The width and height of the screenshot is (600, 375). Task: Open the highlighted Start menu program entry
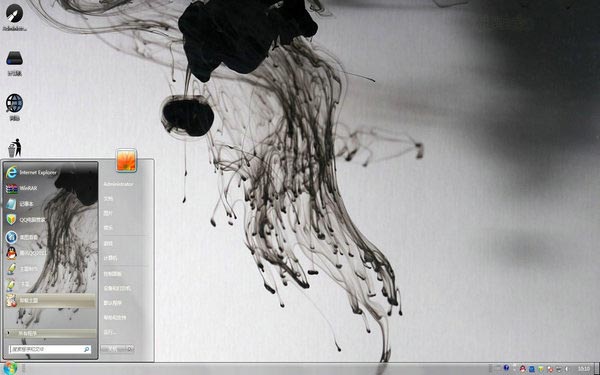pos(50,300)
